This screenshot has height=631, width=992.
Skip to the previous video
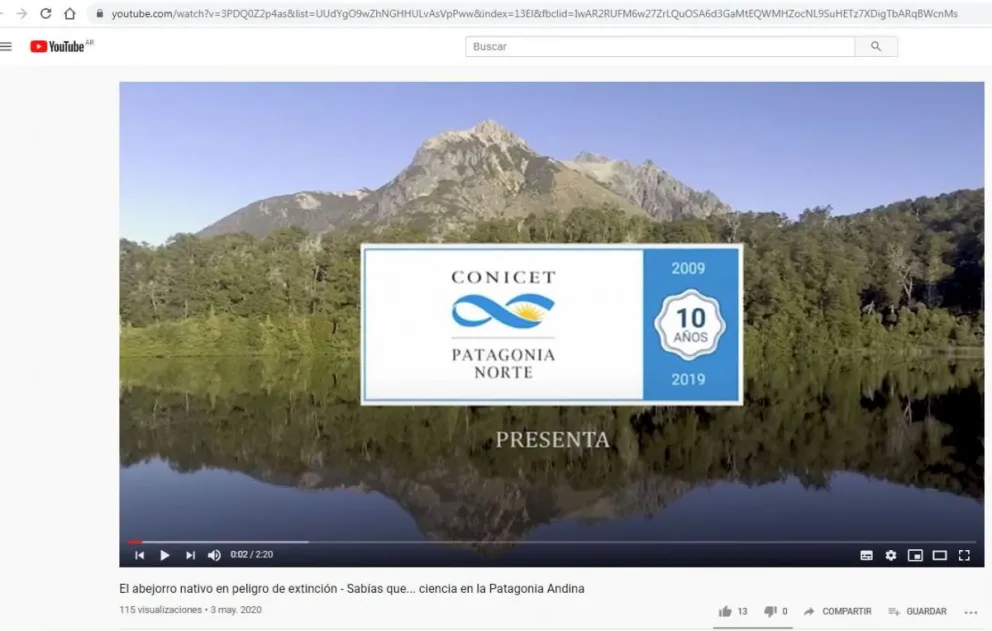139,555
